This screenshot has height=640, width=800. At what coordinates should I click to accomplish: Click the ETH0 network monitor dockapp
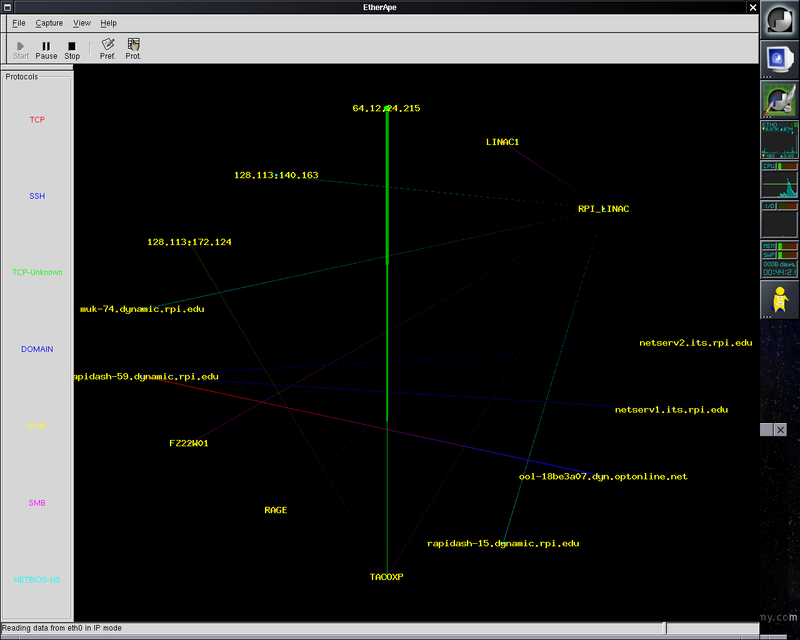(780, 139)
